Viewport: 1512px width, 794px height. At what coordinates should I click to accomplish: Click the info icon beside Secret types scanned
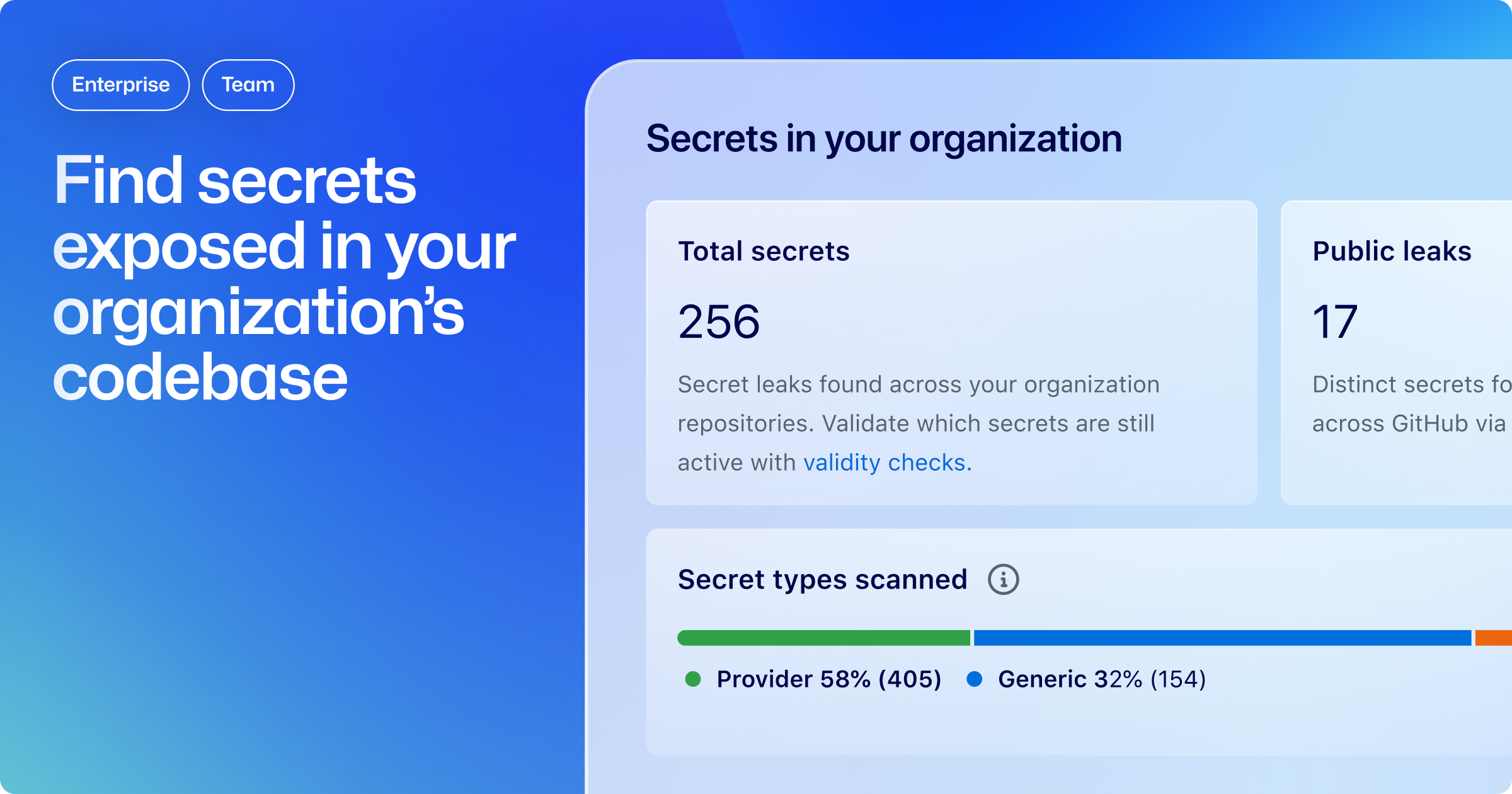pos(1003,579)
